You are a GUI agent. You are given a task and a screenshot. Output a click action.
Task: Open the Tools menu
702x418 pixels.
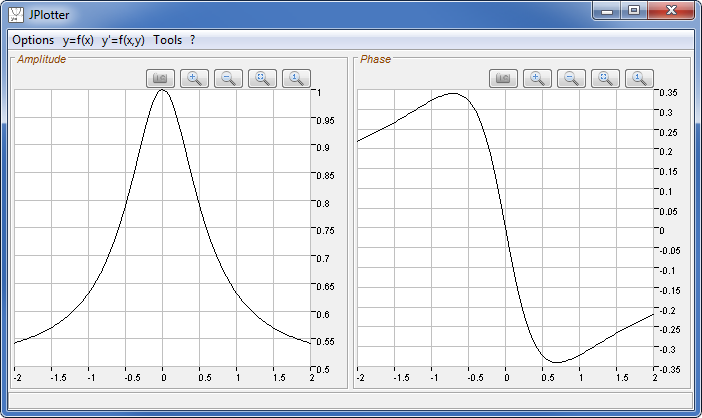[168, 40]
